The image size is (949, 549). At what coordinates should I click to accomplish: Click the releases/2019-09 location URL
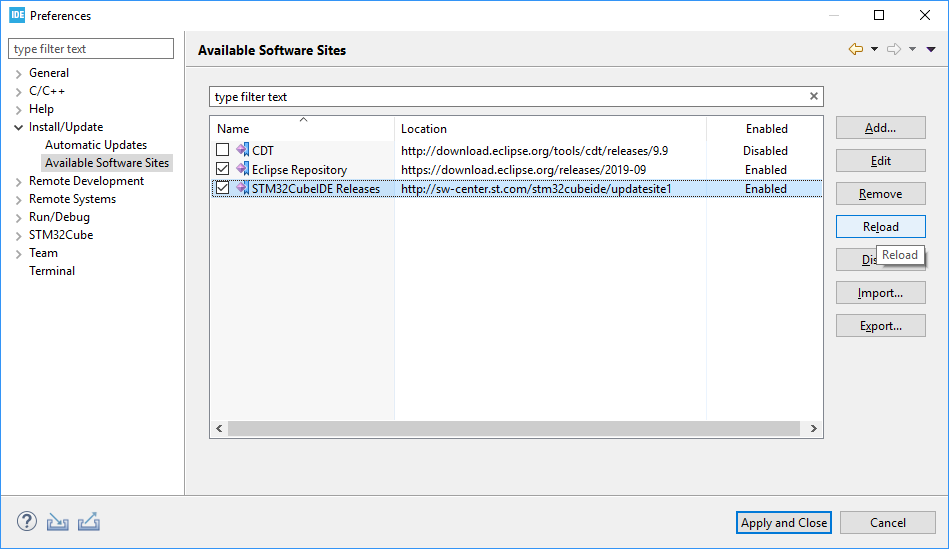coord(524,169)
